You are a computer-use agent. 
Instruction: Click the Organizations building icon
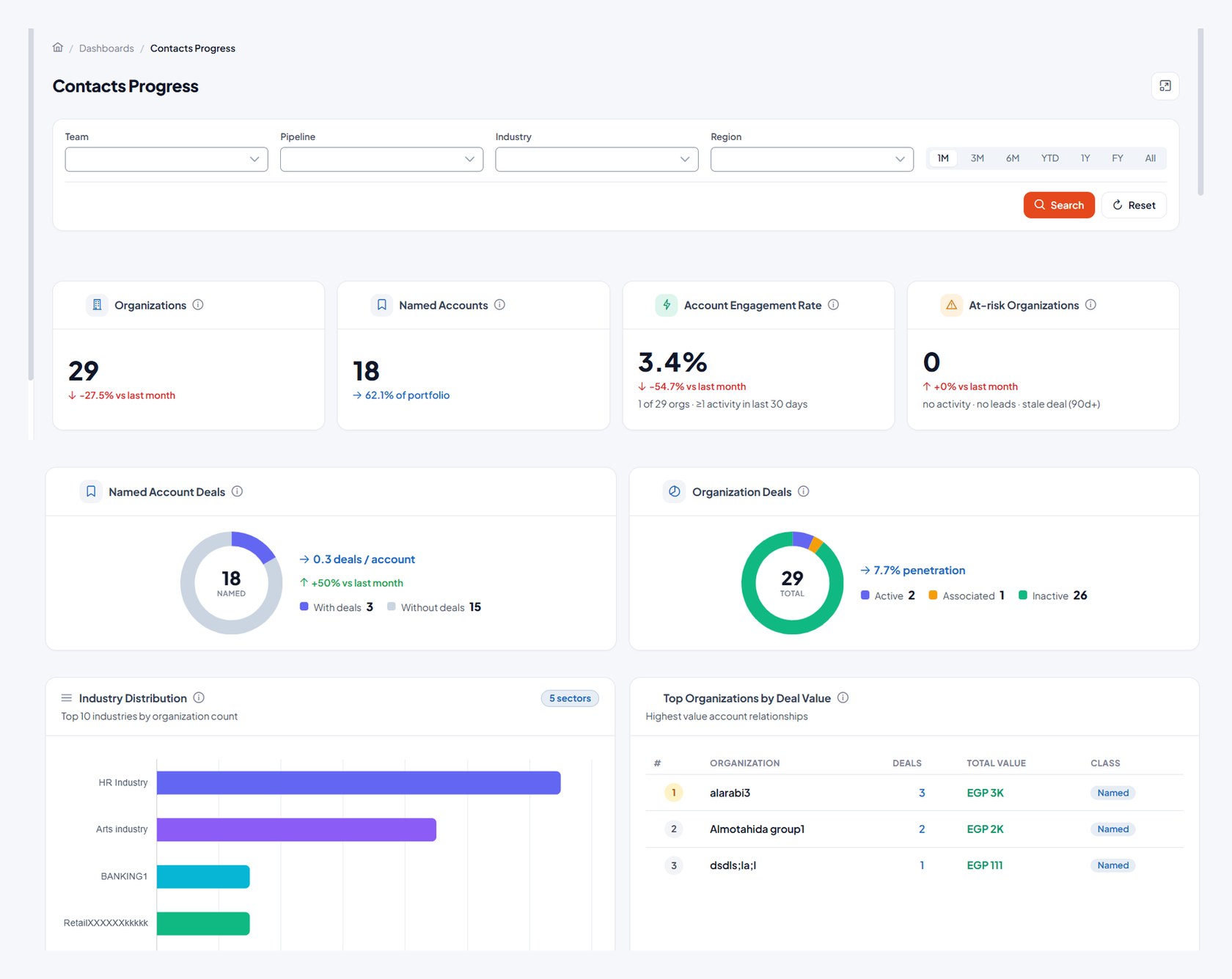[x=97, y=305]
